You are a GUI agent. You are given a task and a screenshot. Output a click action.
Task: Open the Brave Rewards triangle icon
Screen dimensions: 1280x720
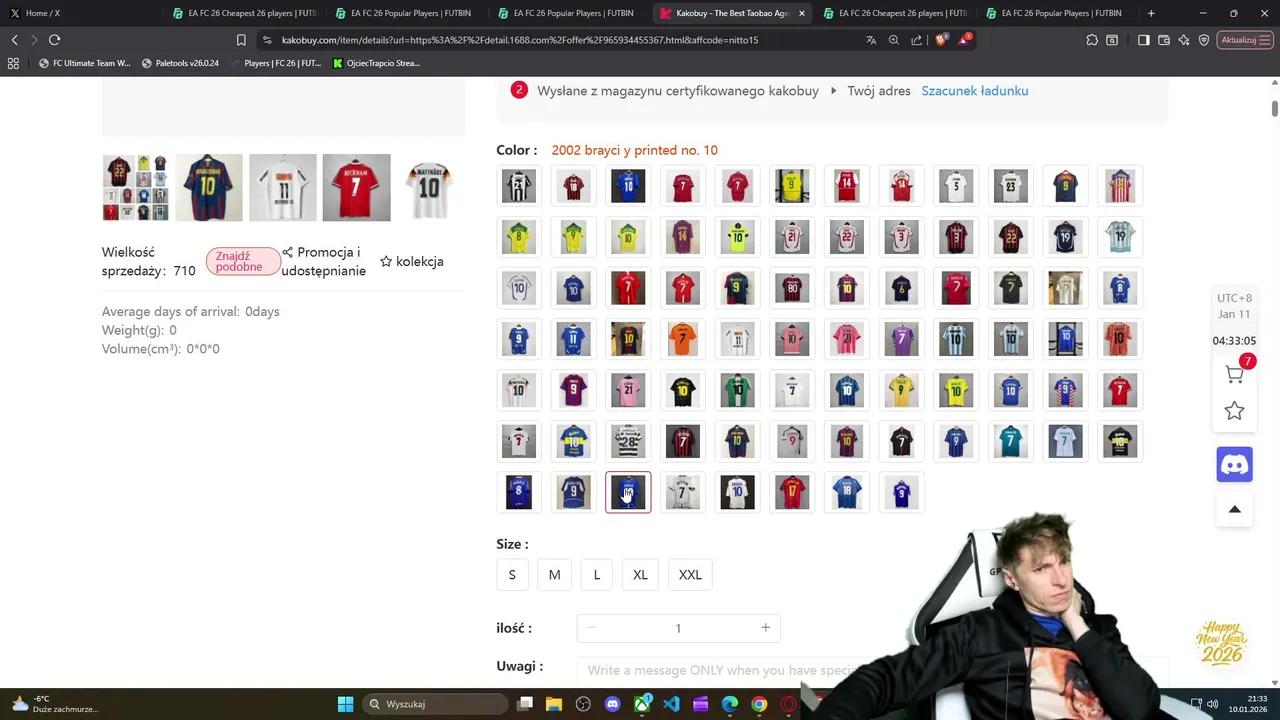(964, 40)
